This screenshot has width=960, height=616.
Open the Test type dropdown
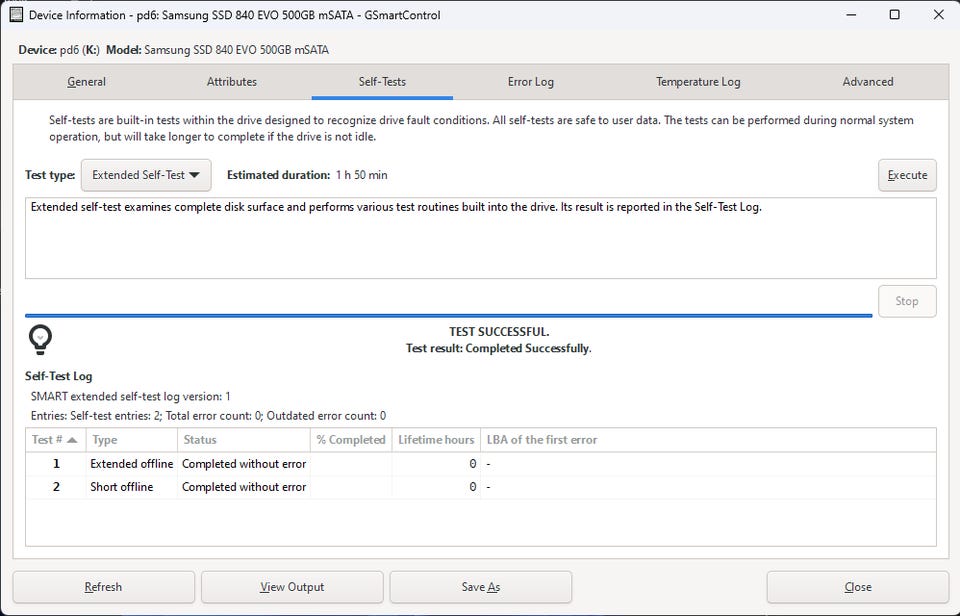pos(146,175)
